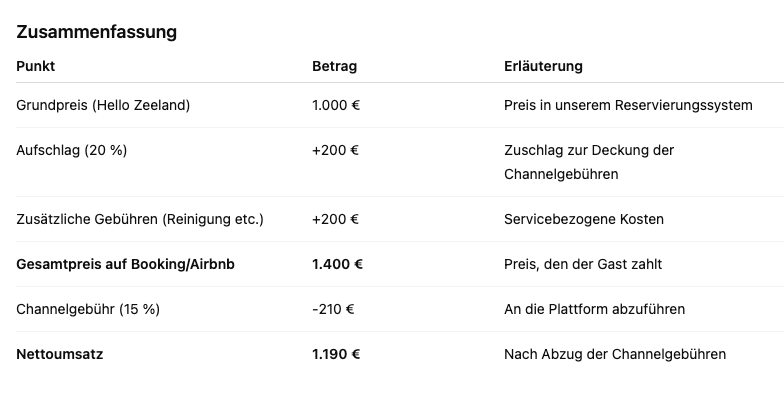Click the Grundpreis (Hello Zeeland) cell
Screen dimensions: 784x402
103,105
